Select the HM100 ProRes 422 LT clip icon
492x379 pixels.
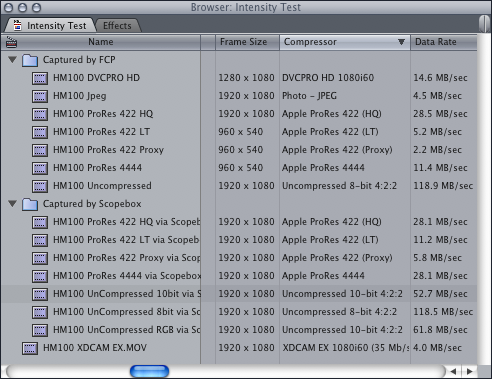tap(40, 132)
